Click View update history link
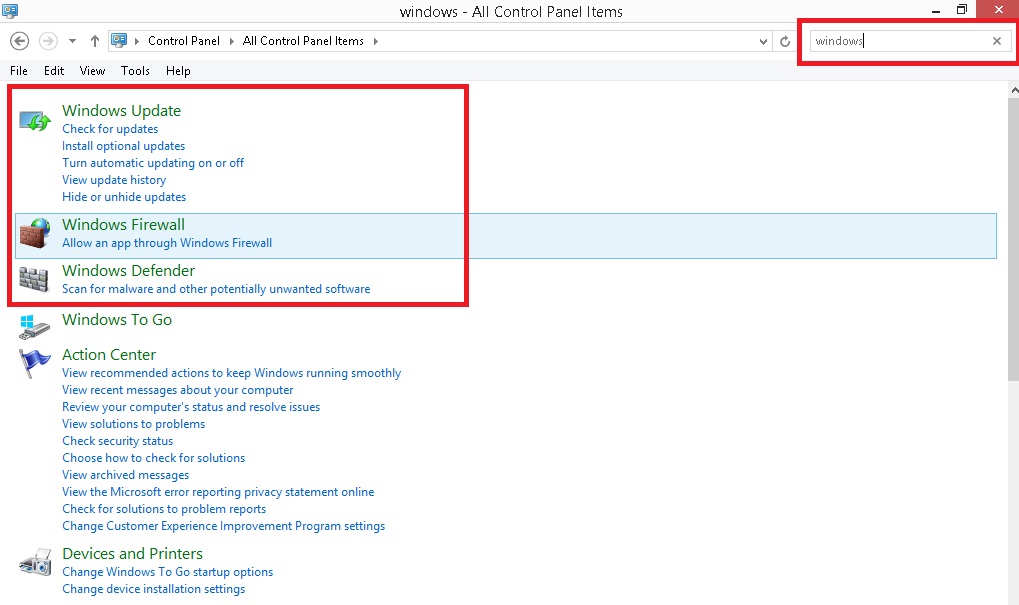 pos(114,180)
